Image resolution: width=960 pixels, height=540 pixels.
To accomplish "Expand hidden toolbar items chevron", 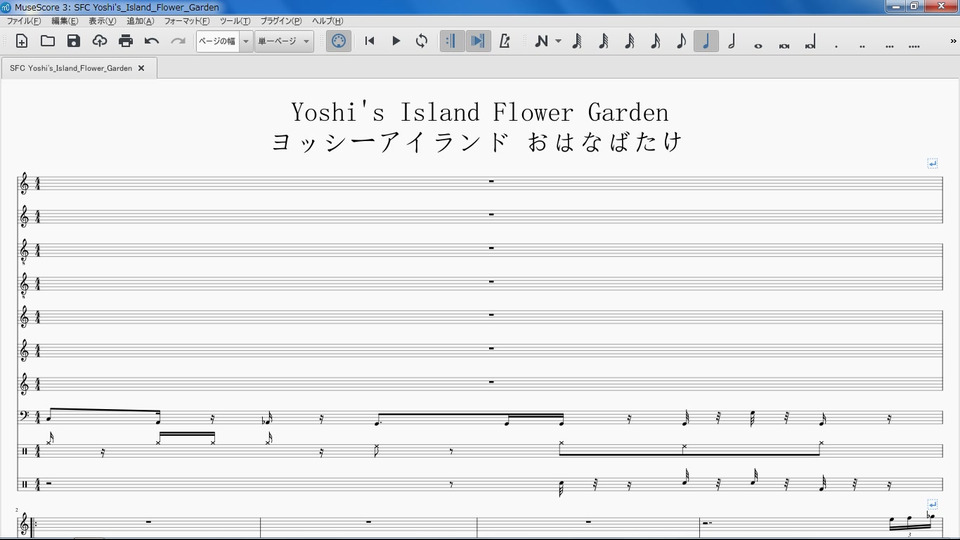I will click(953, 41).
